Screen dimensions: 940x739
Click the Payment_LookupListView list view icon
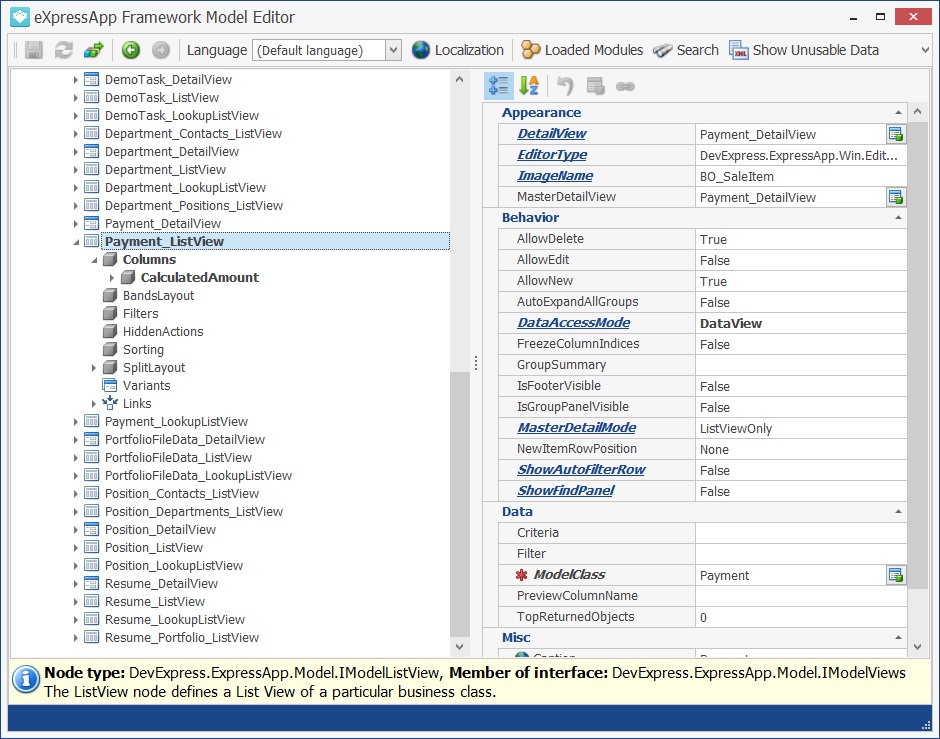92,421
